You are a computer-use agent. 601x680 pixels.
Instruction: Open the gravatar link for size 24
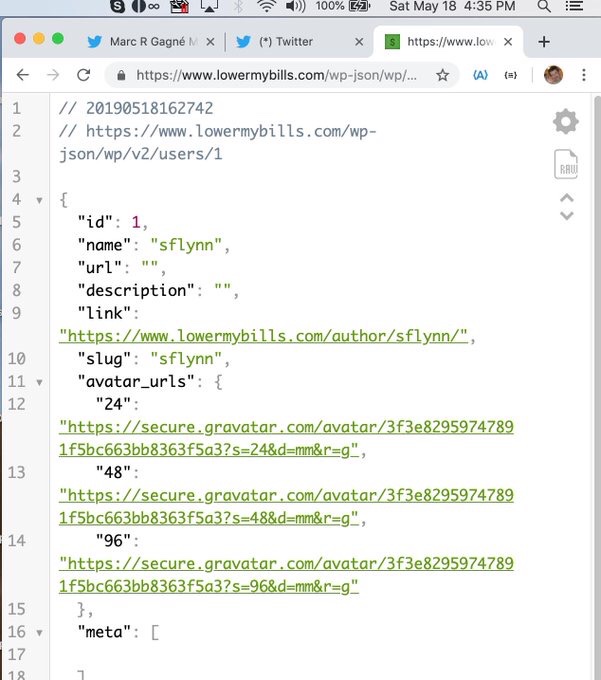286,438
